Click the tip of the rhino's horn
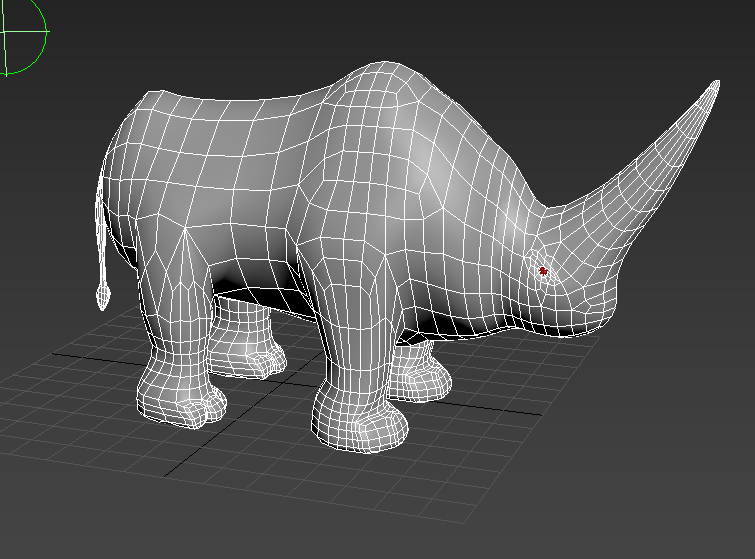 tap(715, 84)
